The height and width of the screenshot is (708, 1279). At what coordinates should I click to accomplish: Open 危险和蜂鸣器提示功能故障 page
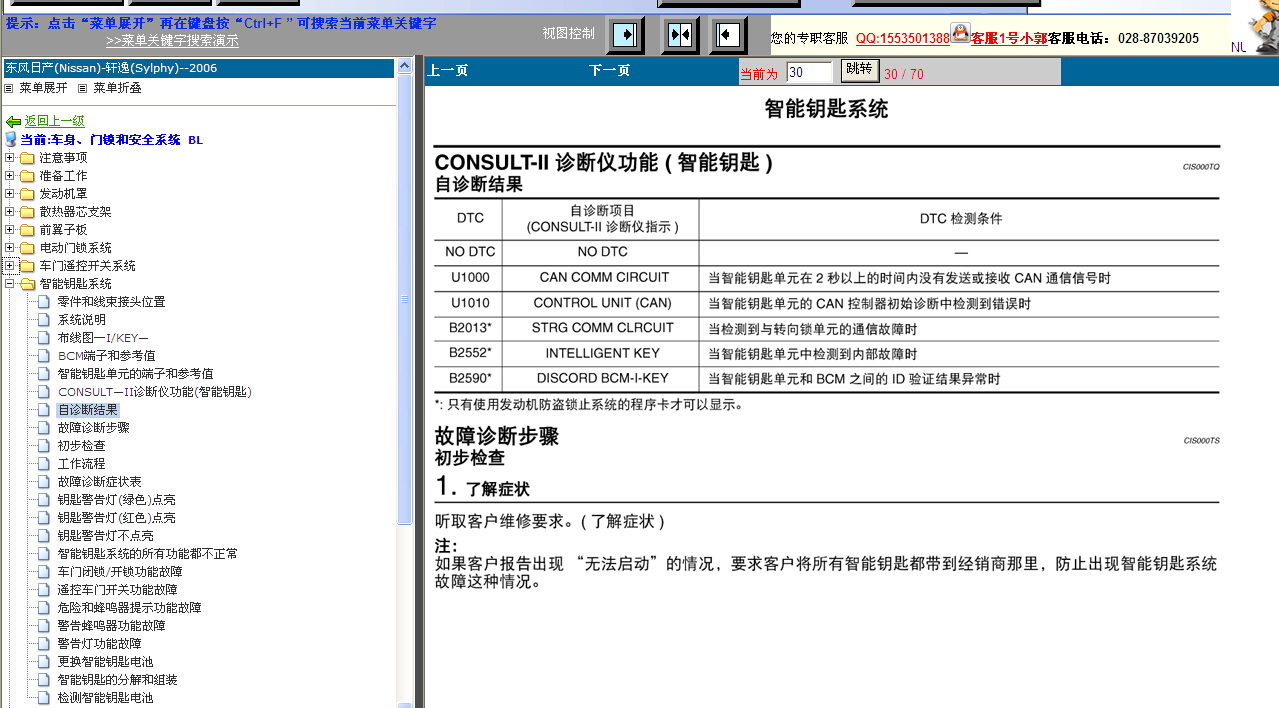(x=129, y=608)
